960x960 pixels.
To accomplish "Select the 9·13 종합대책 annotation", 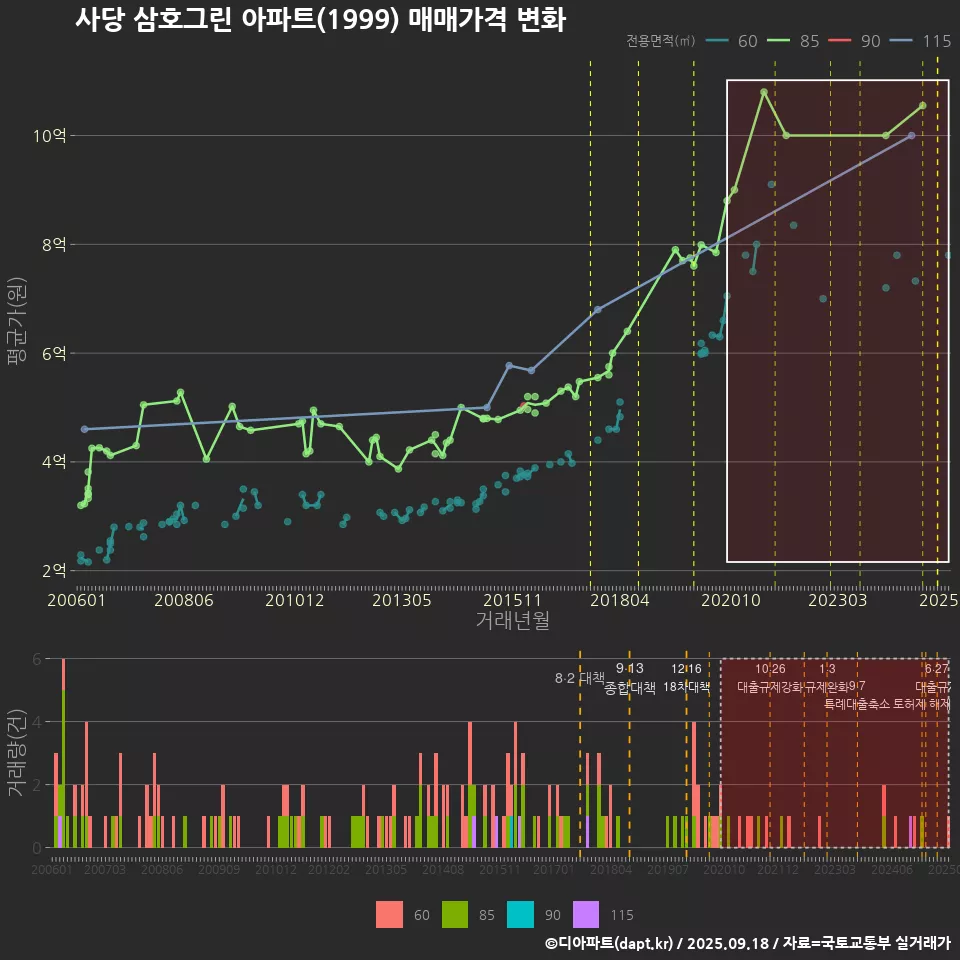I will [630, 678].
